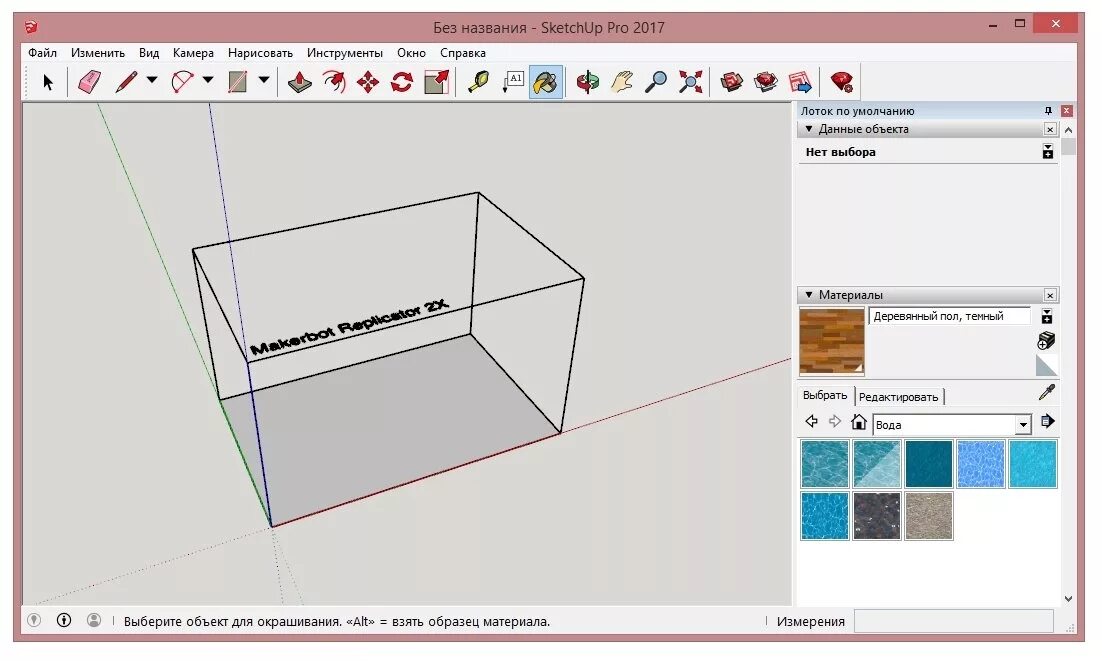Open the Камера menu
This screenshot has width=1102, height=661.
coord(193,52)
